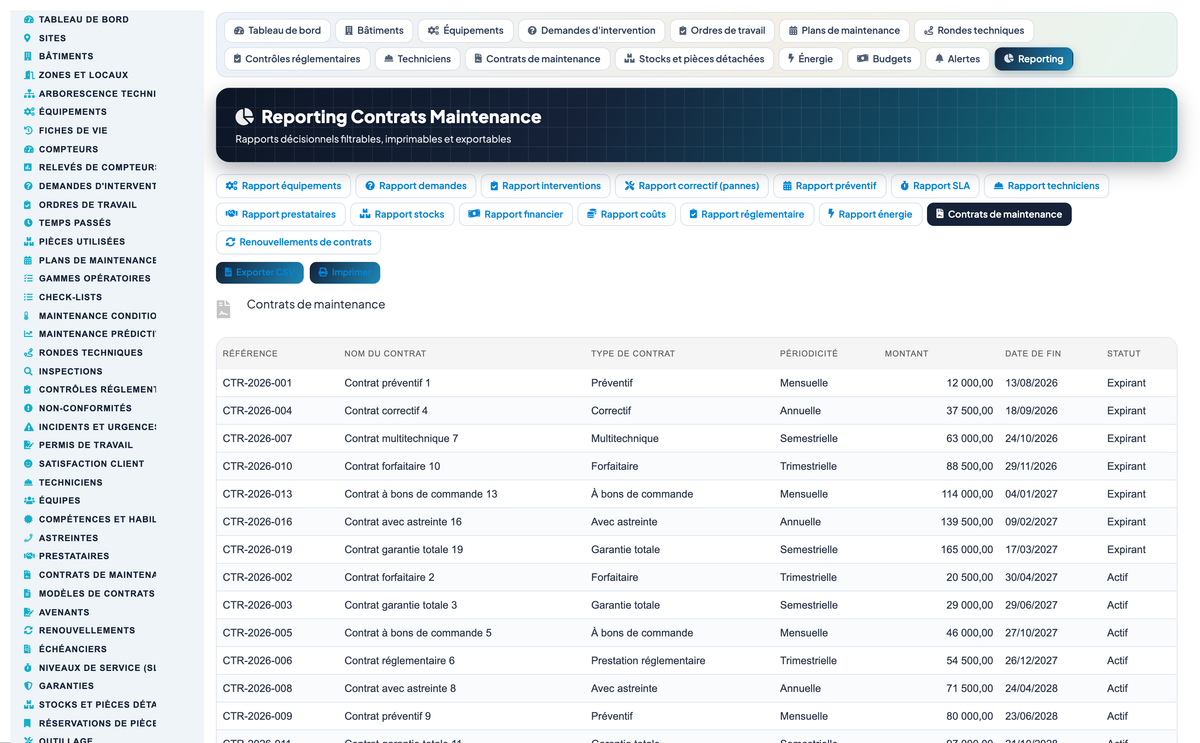Screen dimensions: 1200x743
Task: Show the Rapport coûts report
Action: [626, 214]
